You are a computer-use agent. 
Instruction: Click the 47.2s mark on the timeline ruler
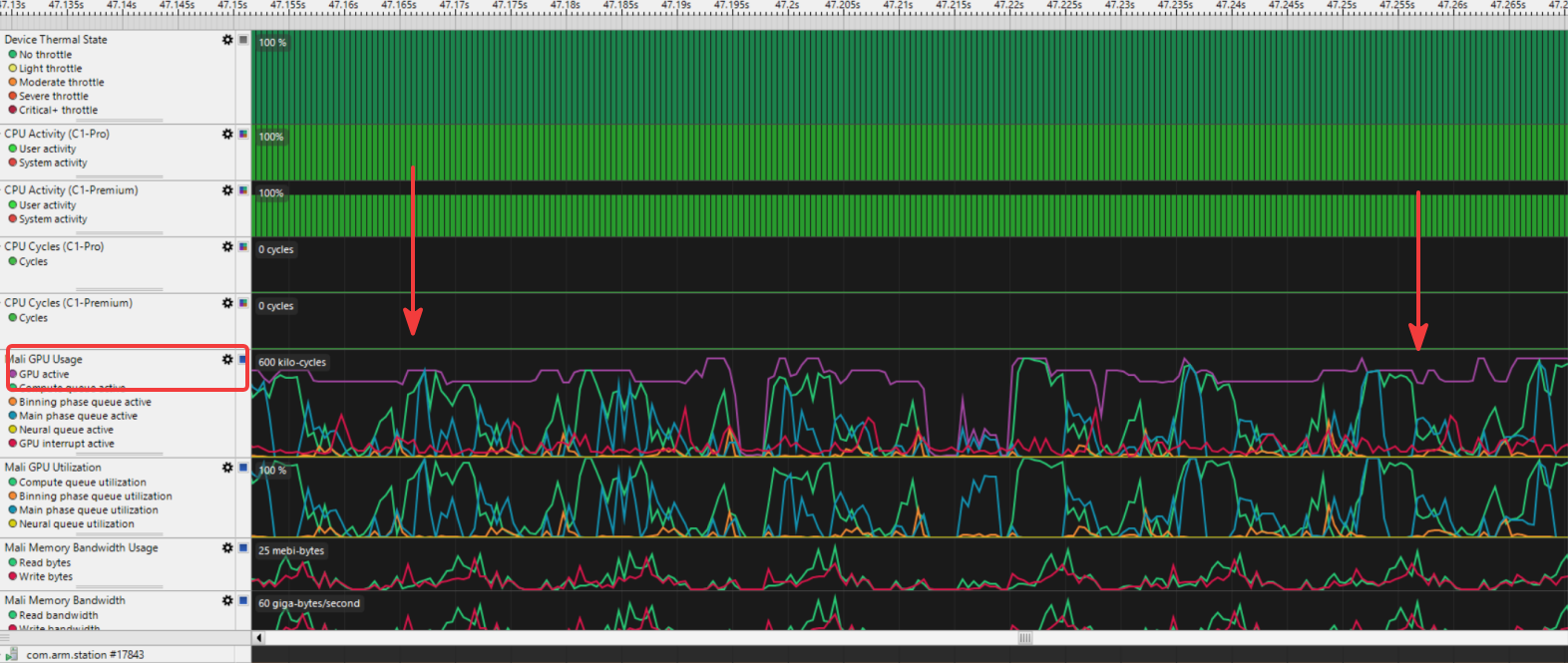click(x=787, y=6)
